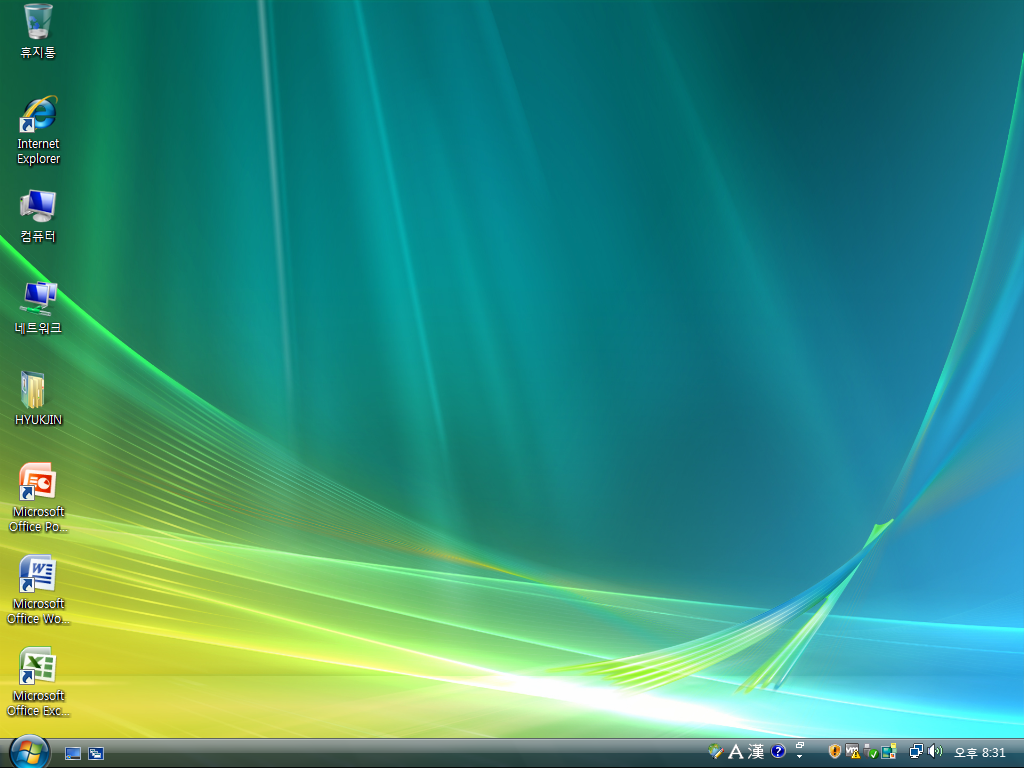Click the Windows Security shield tray icon

click(835, 751)
